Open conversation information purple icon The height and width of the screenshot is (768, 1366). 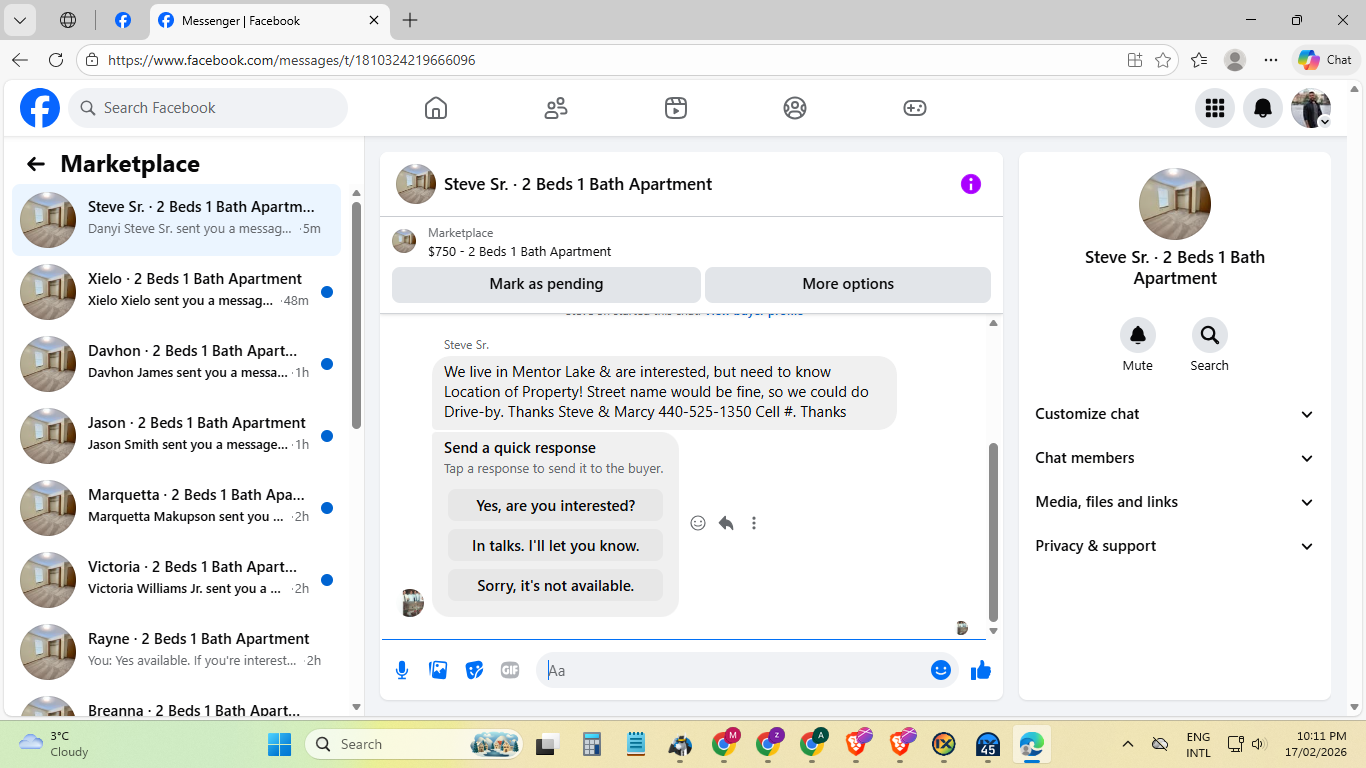click(x=971, y=184)
